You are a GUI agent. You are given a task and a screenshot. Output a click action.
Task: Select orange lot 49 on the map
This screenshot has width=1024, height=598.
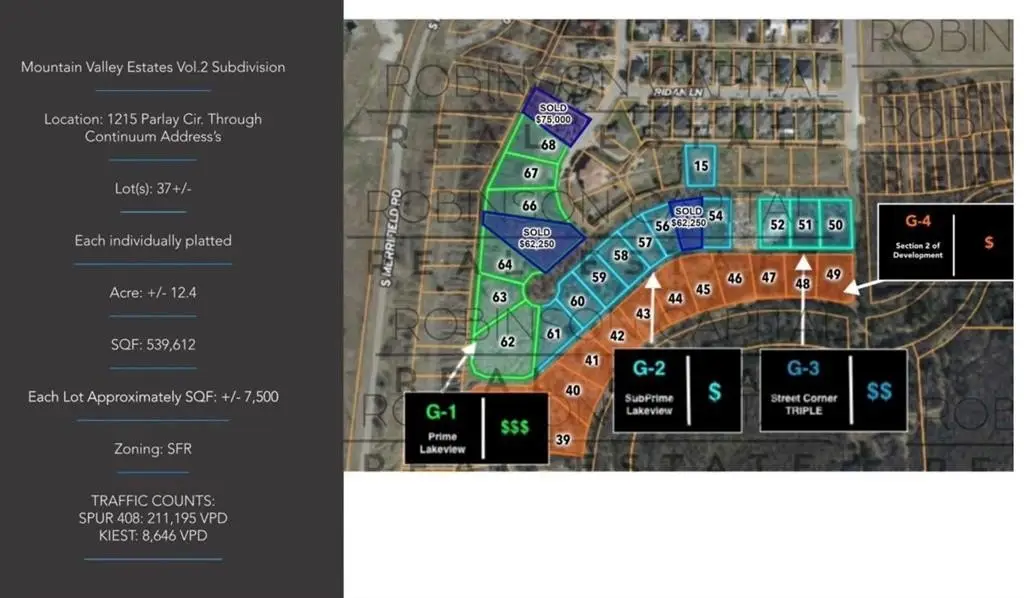click(834, 273)
